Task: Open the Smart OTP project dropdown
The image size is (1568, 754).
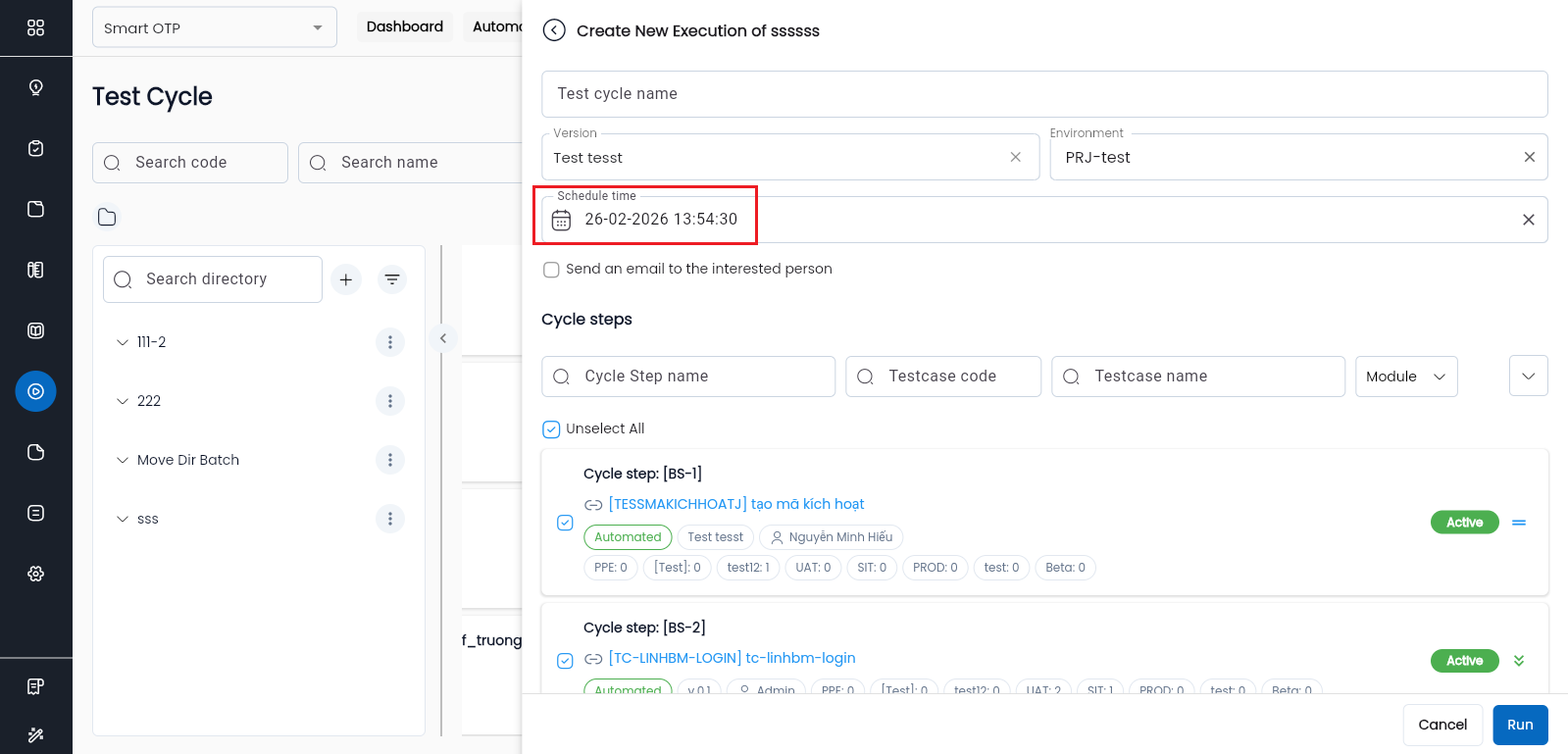Action: tap(214, 27)
